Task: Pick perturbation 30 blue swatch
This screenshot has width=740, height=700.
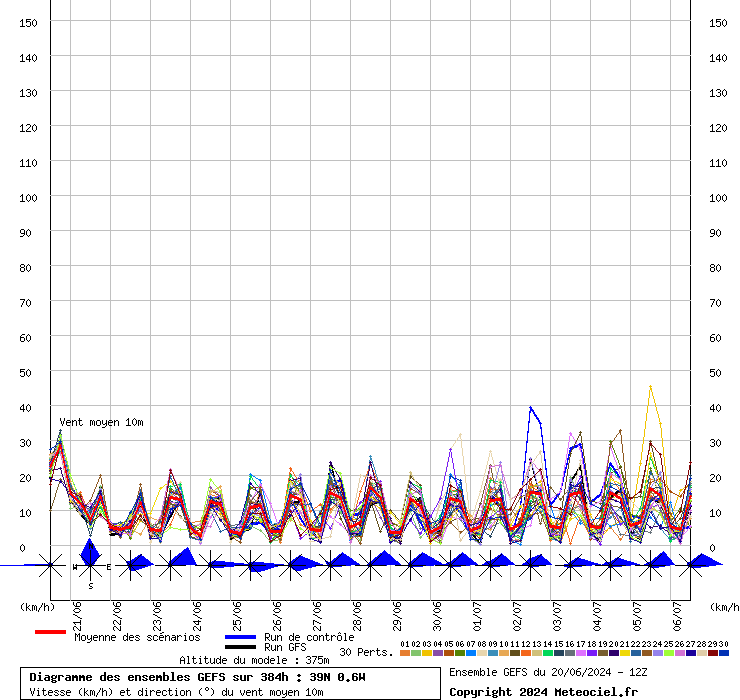Action: click(723, 653)
